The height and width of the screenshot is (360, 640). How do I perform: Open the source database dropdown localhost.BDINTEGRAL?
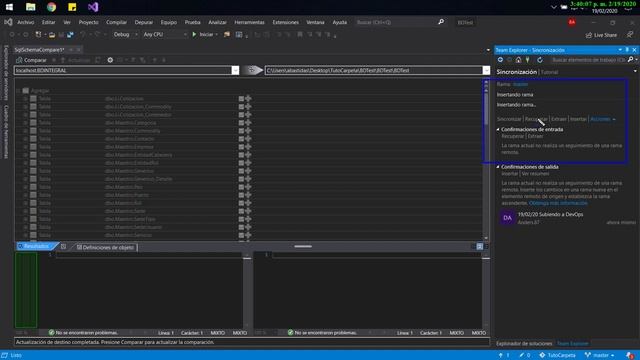(235, 71)
